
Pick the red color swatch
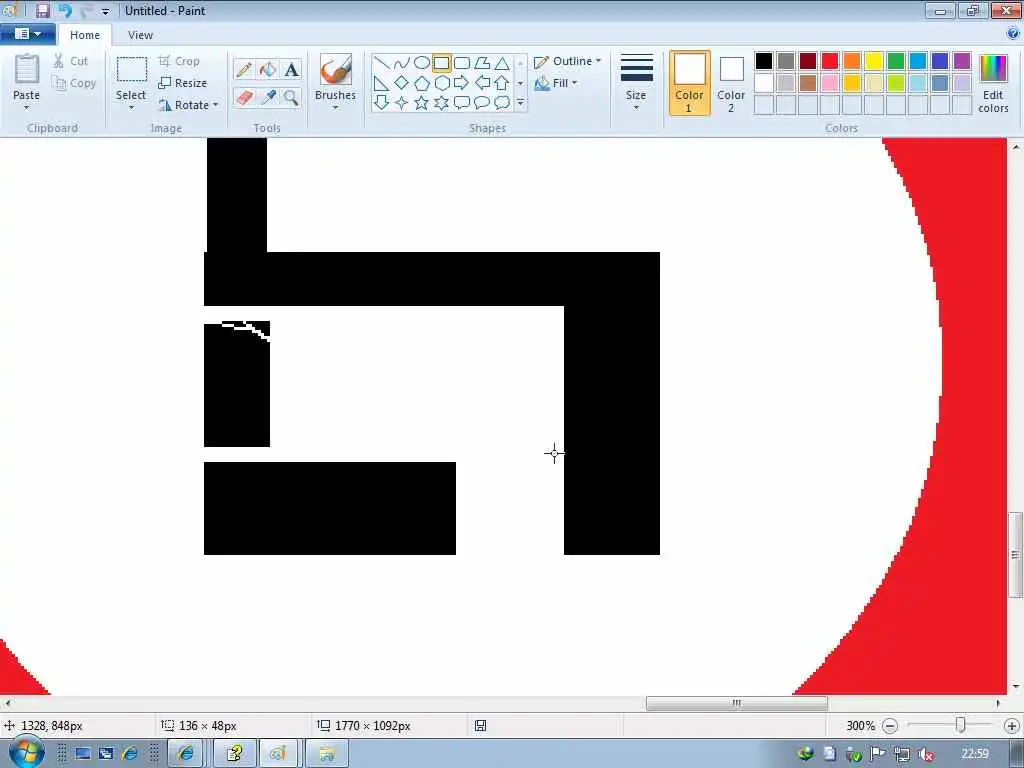(830, 61)
